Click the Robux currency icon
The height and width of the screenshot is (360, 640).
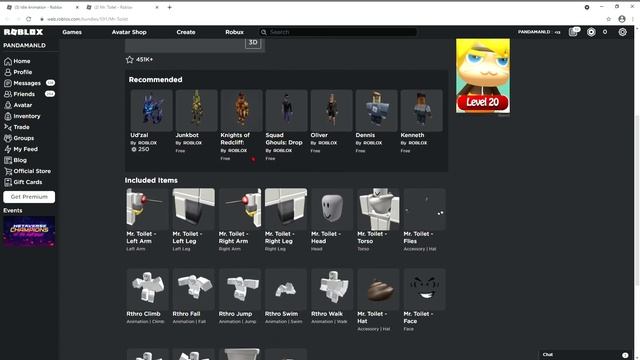tap(591, 32)
